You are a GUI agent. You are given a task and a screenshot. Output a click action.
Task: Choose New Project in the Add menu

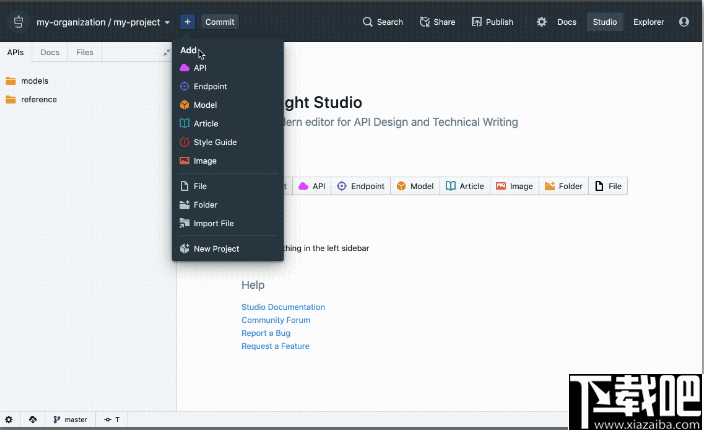point(228,248)
